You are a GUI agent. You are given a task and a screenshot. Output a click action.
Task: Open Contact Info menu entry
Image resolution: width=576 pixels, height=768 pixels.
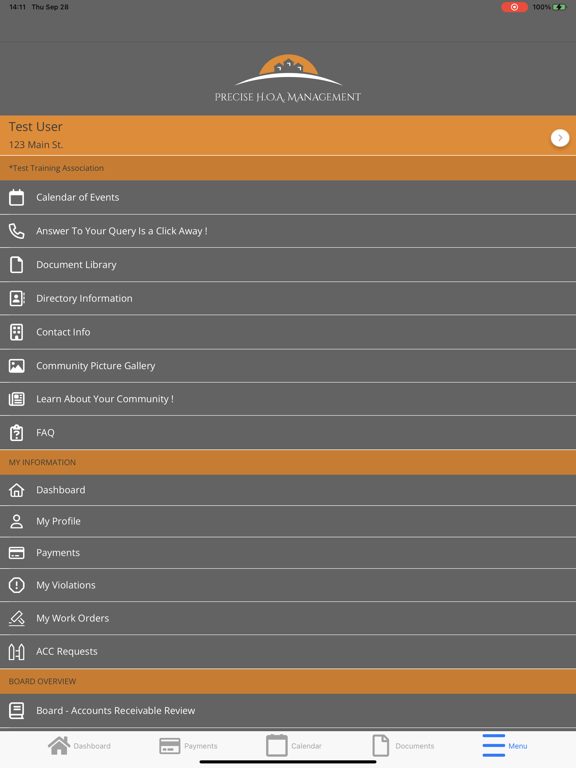(x=288, y=332)
